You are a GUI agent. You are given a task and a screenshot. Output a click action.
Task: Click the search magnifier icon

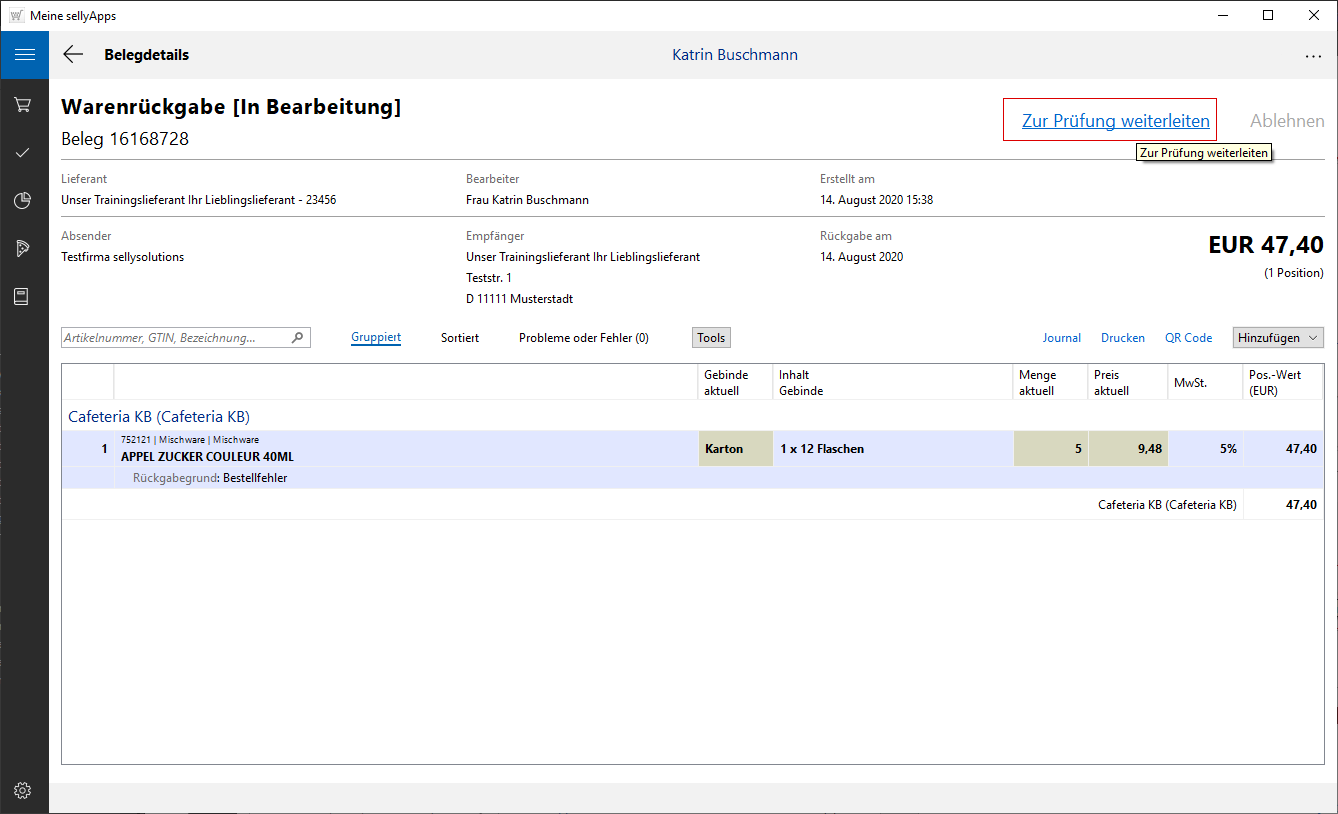(297, 338)
